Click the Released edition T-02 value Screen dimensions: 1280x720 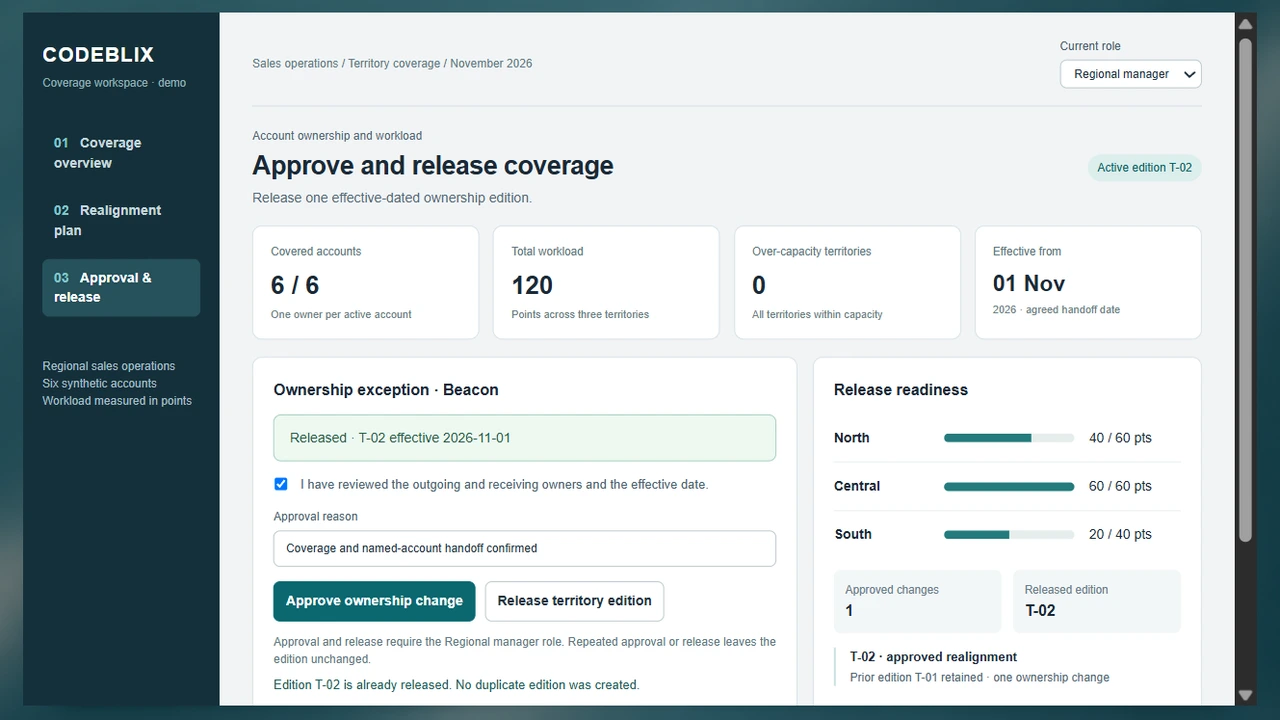point(1040,610)
